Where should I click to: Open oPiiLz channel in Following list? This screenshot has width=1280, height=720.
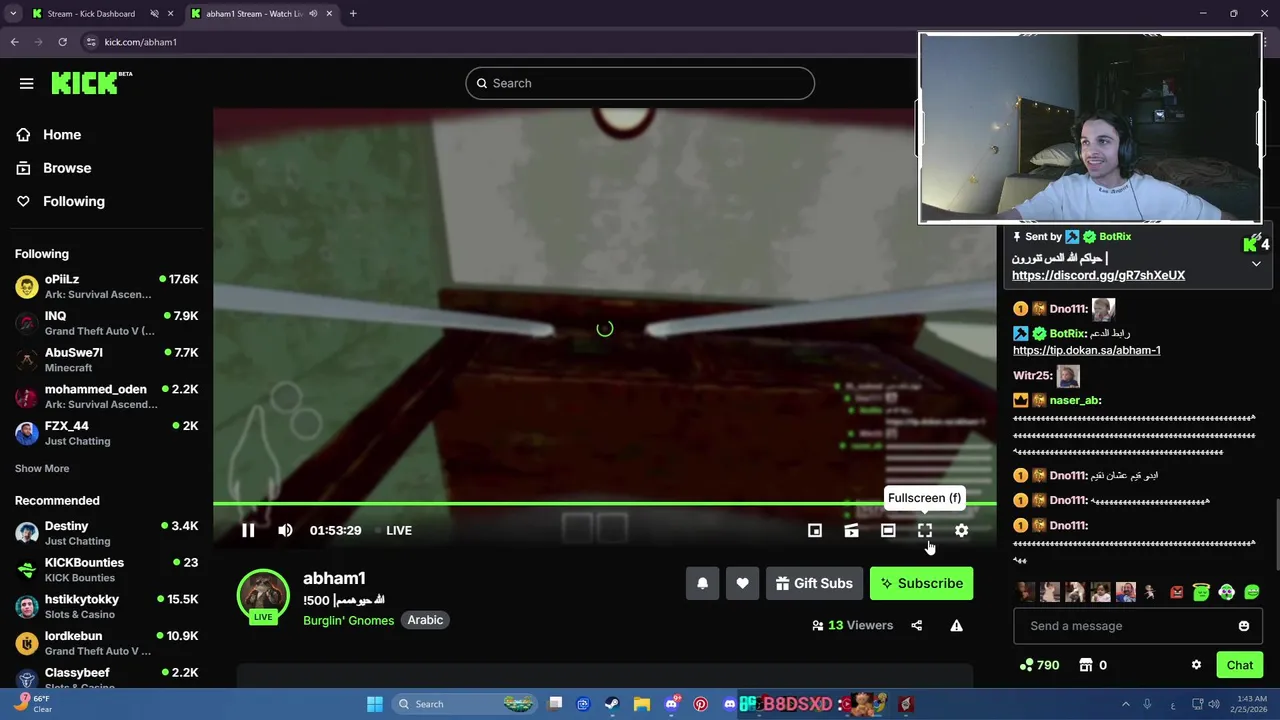(106, 287)
